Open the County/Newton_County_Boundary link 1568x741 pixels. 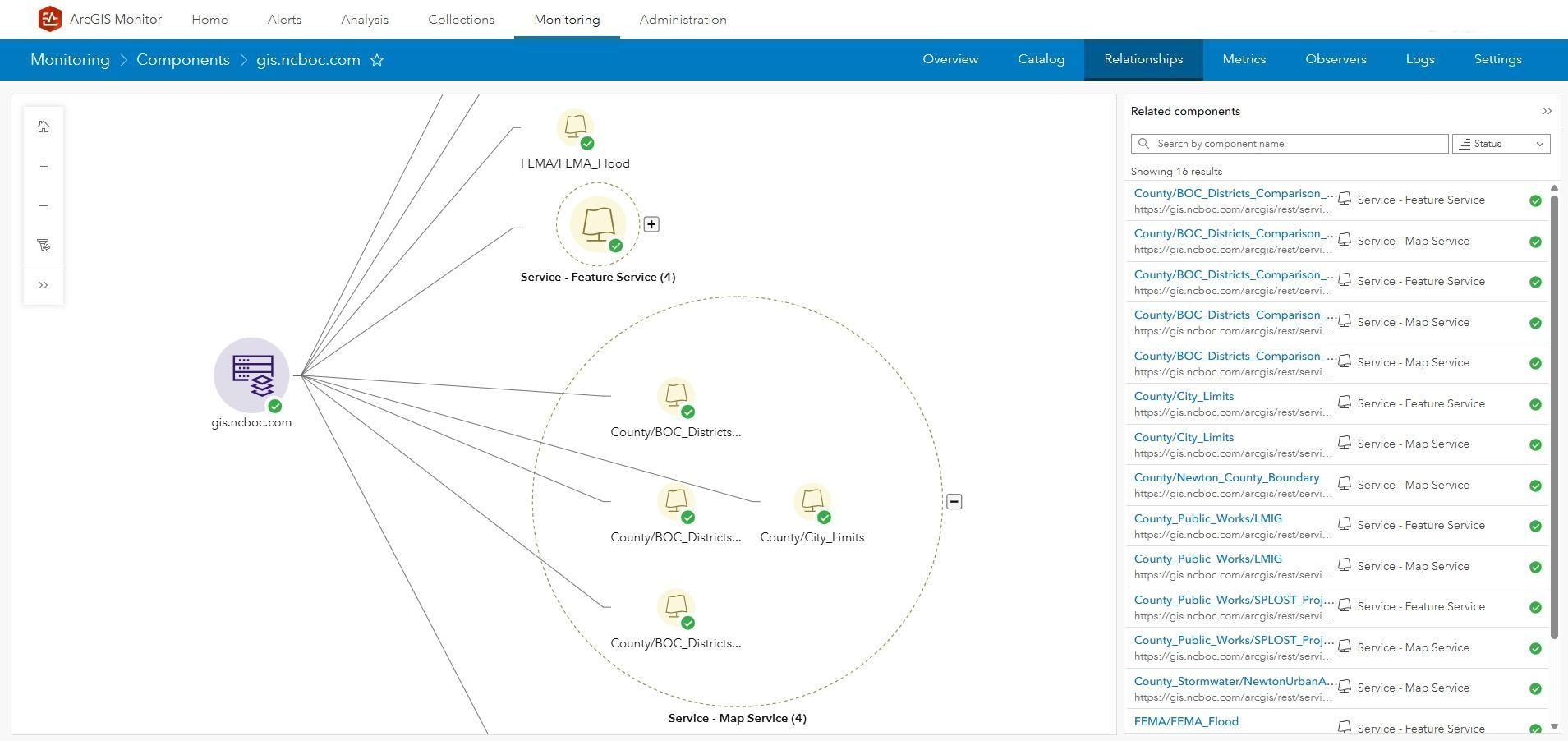pyautogui.click(x=1225, y=476)
